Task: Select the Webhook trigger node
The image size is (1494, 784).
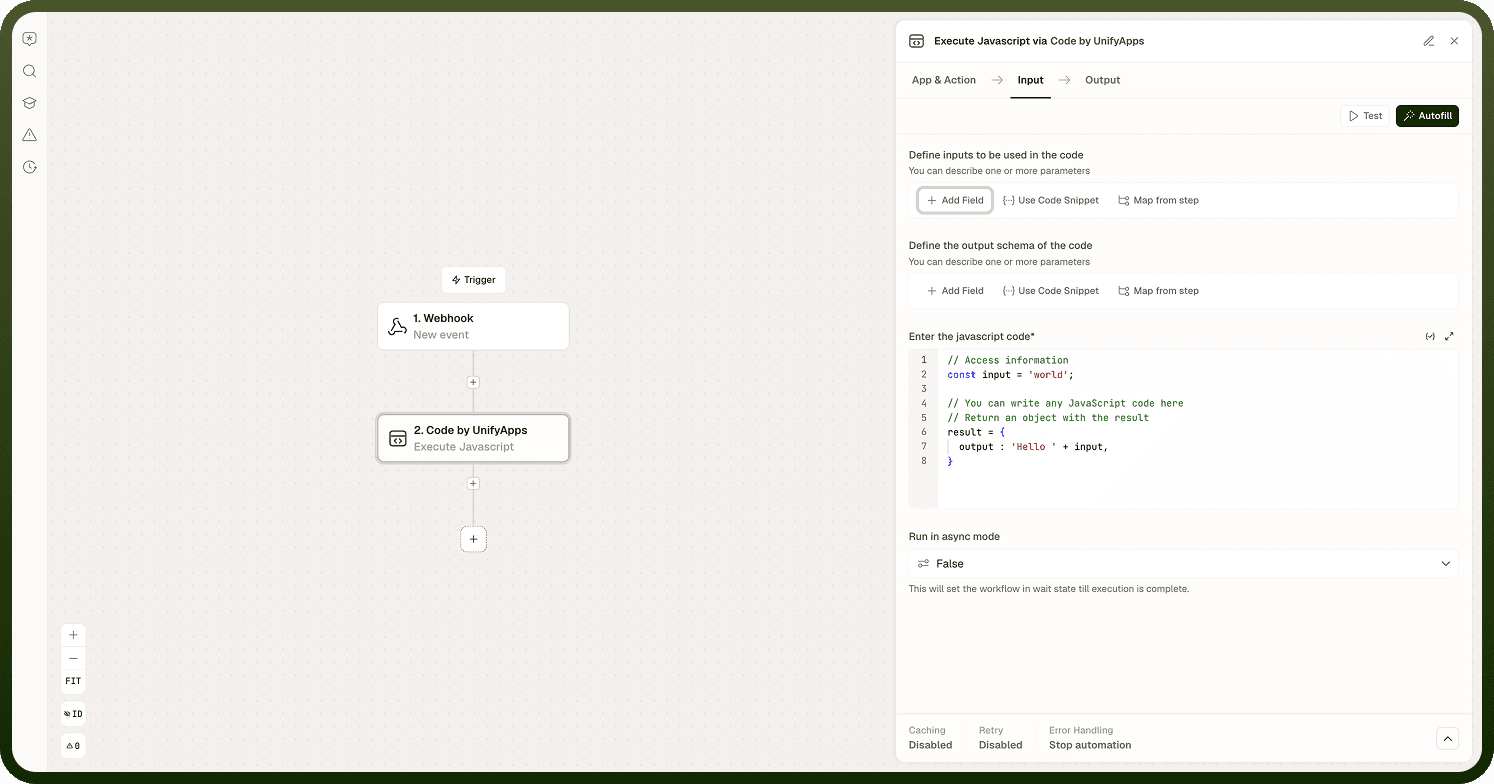Action: point(473,326)
